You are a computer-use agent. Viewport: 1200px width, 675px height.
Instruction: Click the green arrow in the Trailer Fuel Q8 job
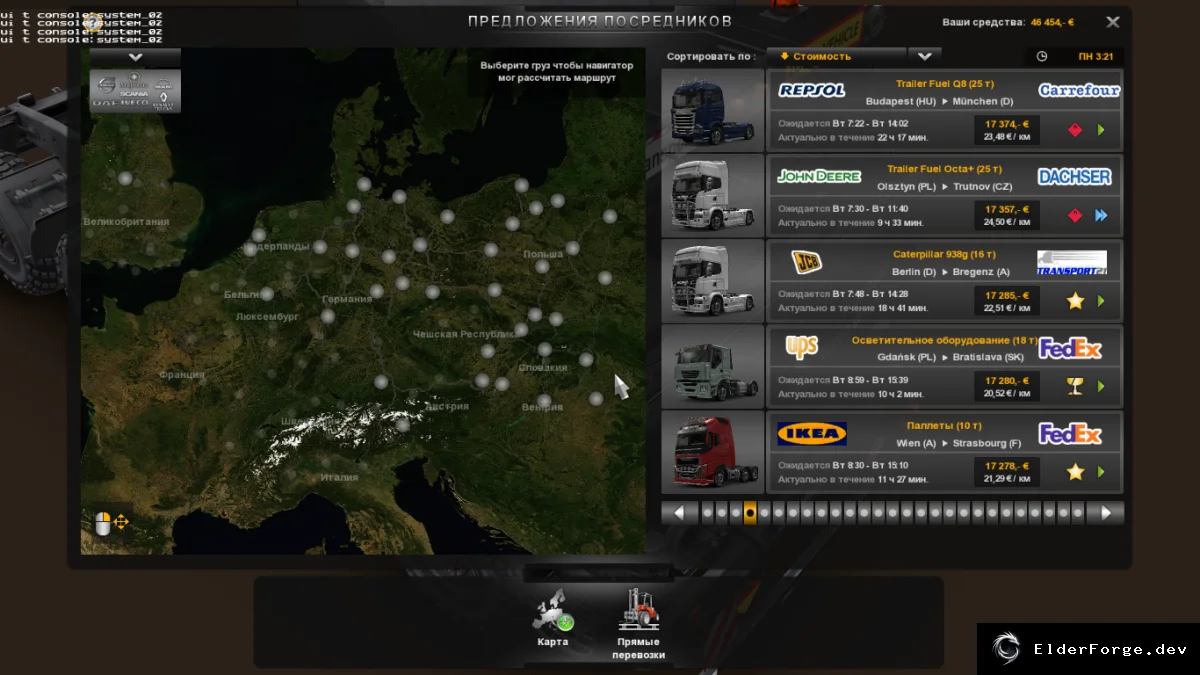pos(1101,130)
